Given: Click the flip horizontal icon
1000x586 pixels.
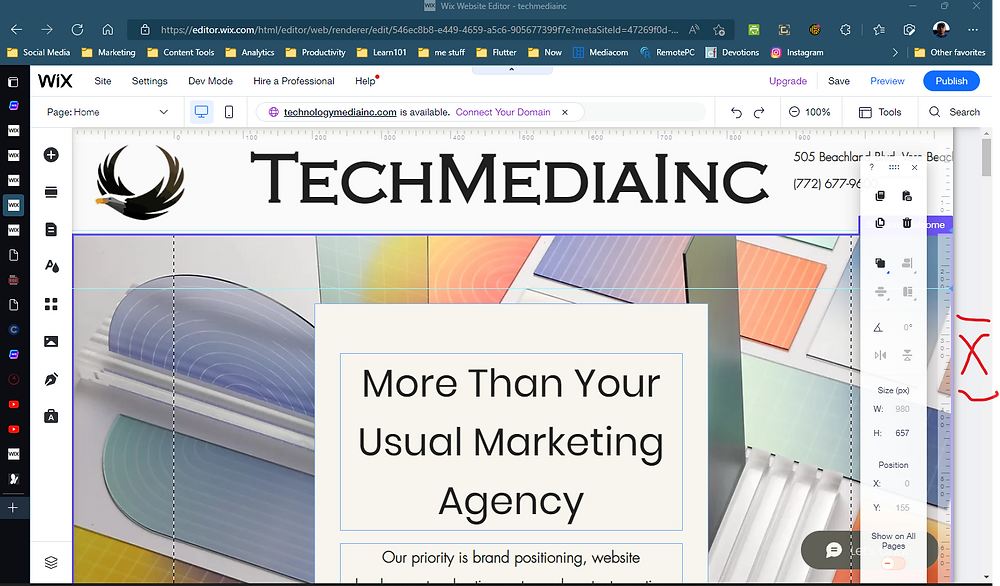Looking at the screenshot, I should point(880,355).
